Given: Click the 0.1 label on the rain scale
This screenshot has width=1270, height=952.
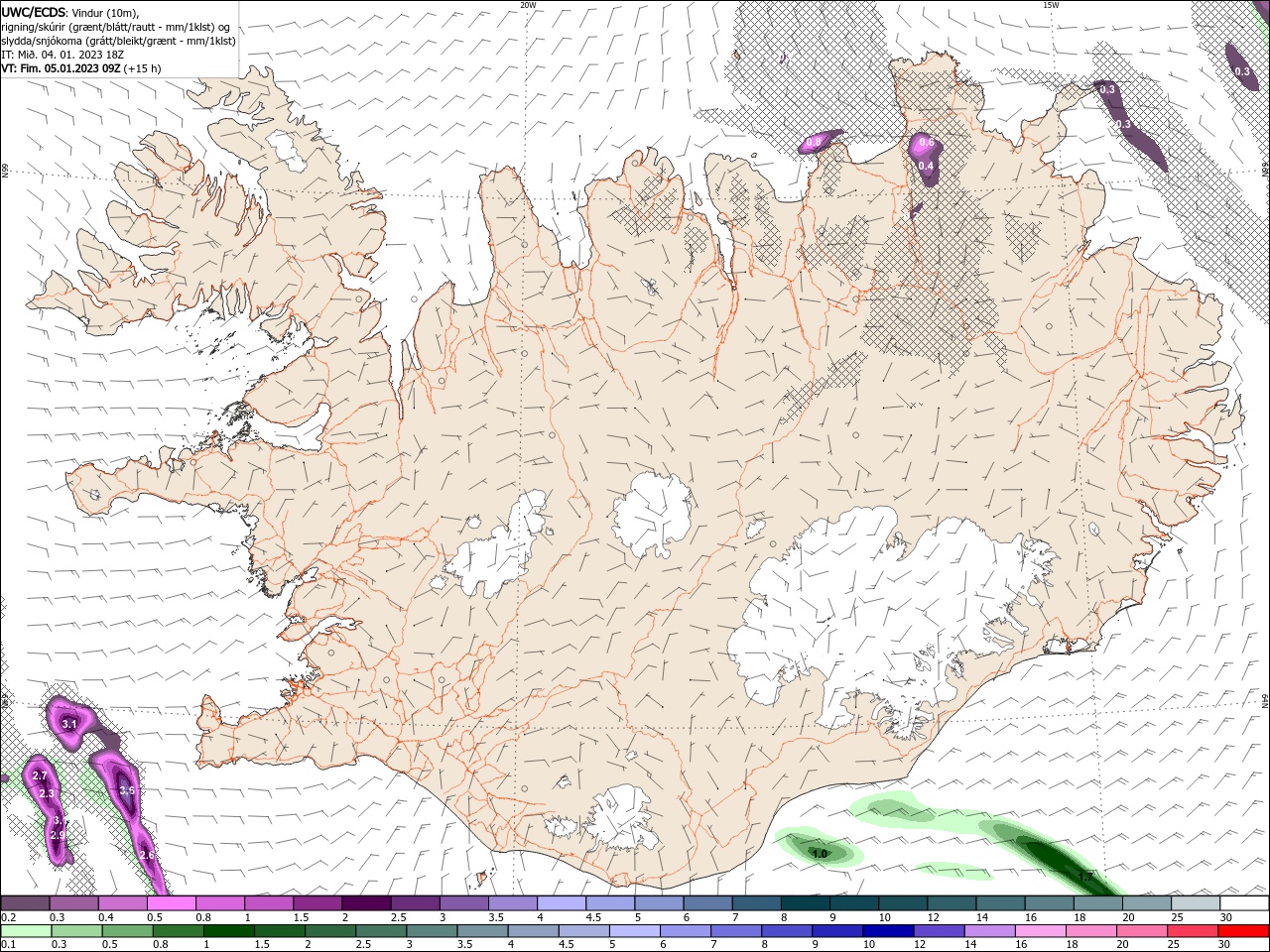Looking at the screenshot, I should (x=8, y=945).
